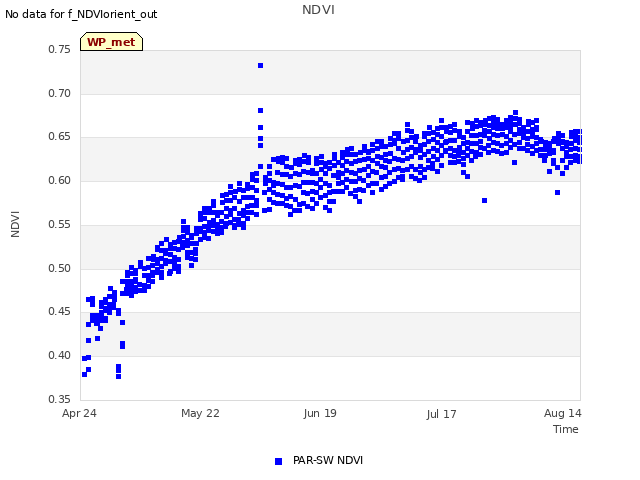The width and height of the screenshot is (640, 480).
Task: Click the May 22 x-axis tick label
Action: point(200,413)
